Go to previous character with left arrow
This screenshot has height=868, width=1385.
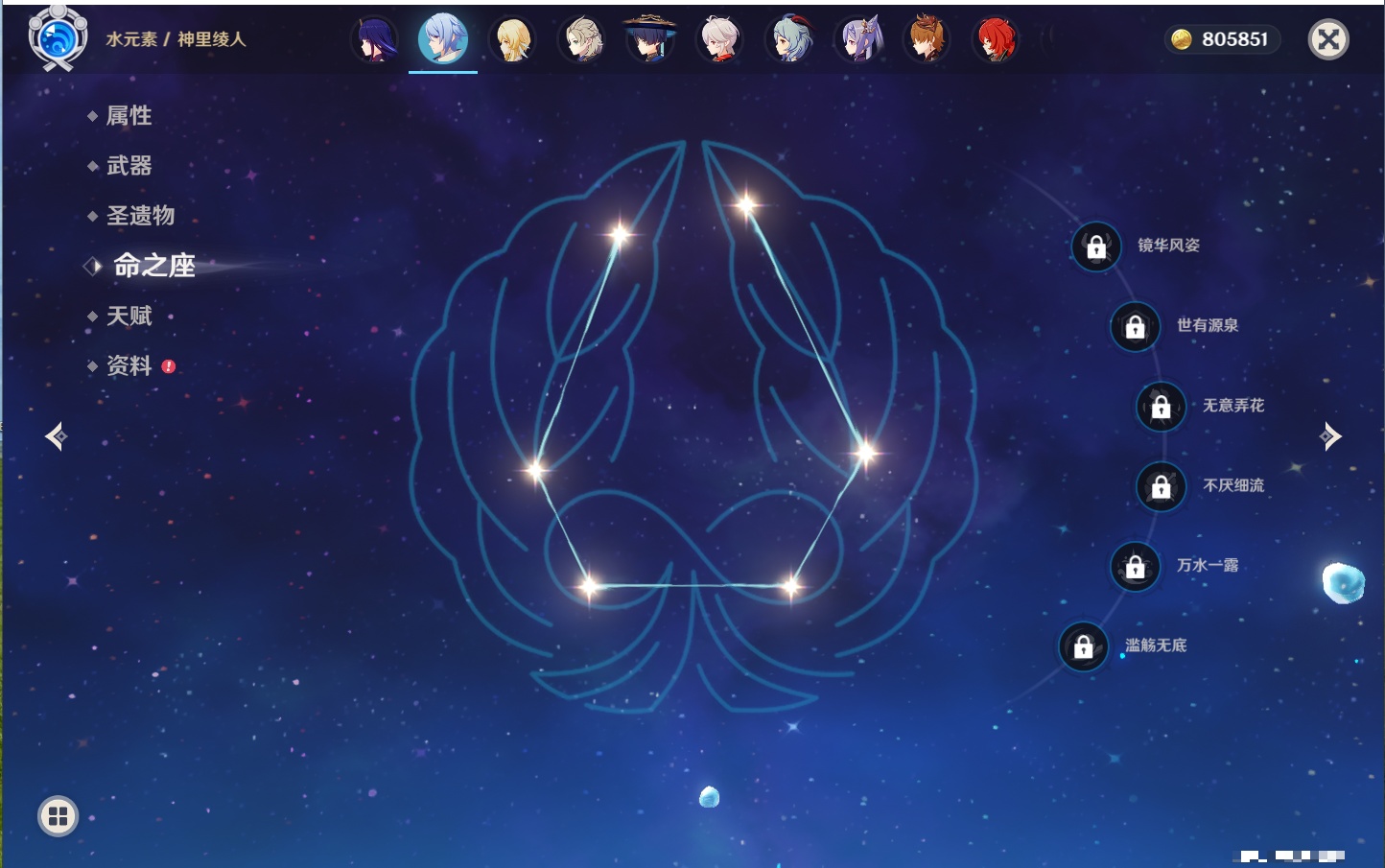pyautogui.click(x=56, y=436)
